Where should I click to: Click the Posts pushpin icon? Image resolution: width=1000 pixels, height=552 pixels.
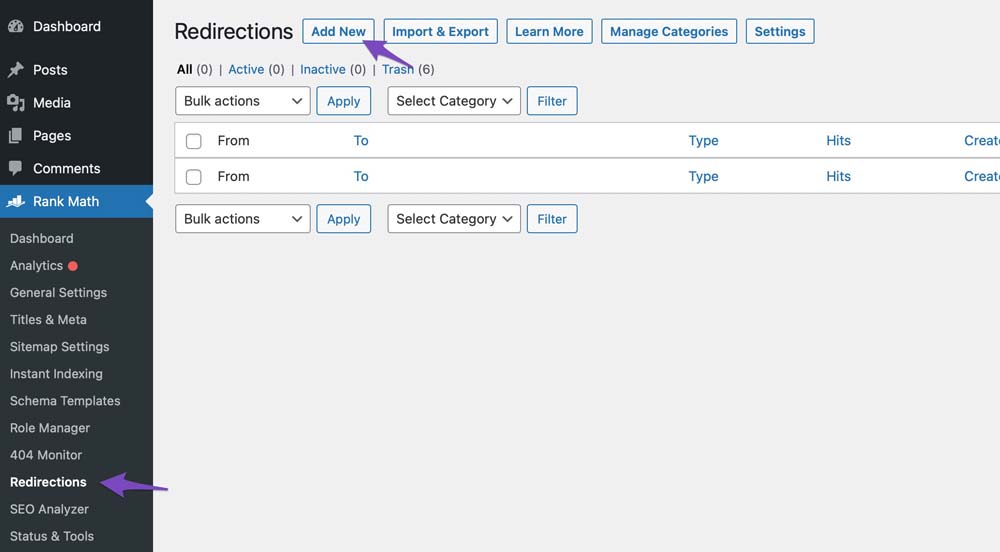[16, 69]
